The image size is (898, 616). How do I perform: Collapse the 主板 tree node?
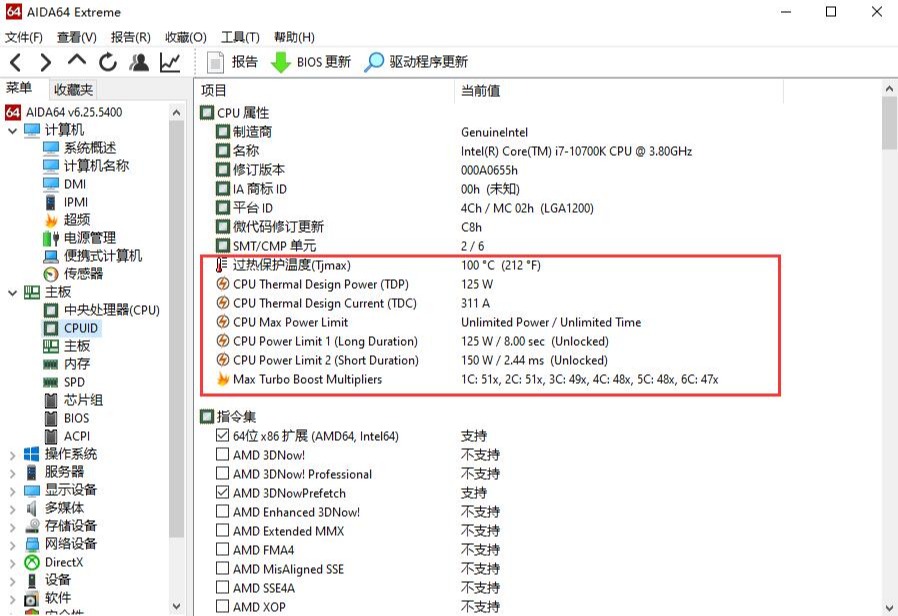(13, 293)
